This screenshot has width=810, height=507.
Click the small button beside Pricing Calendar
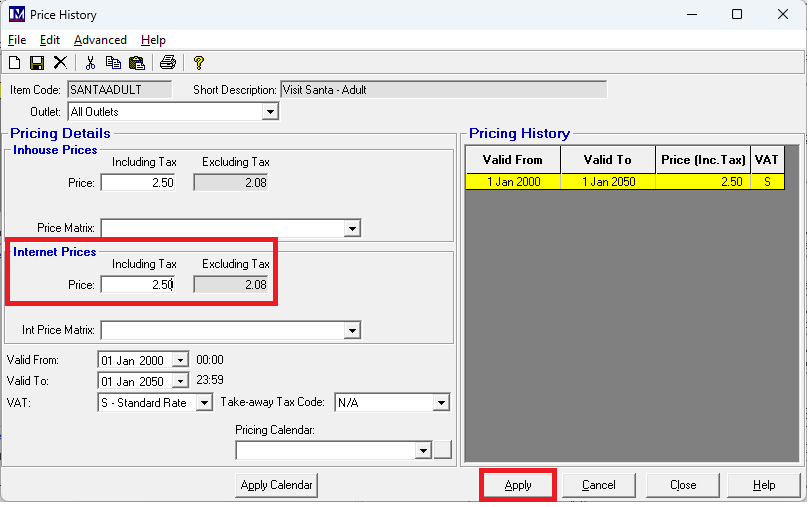[x=443, y=450]
